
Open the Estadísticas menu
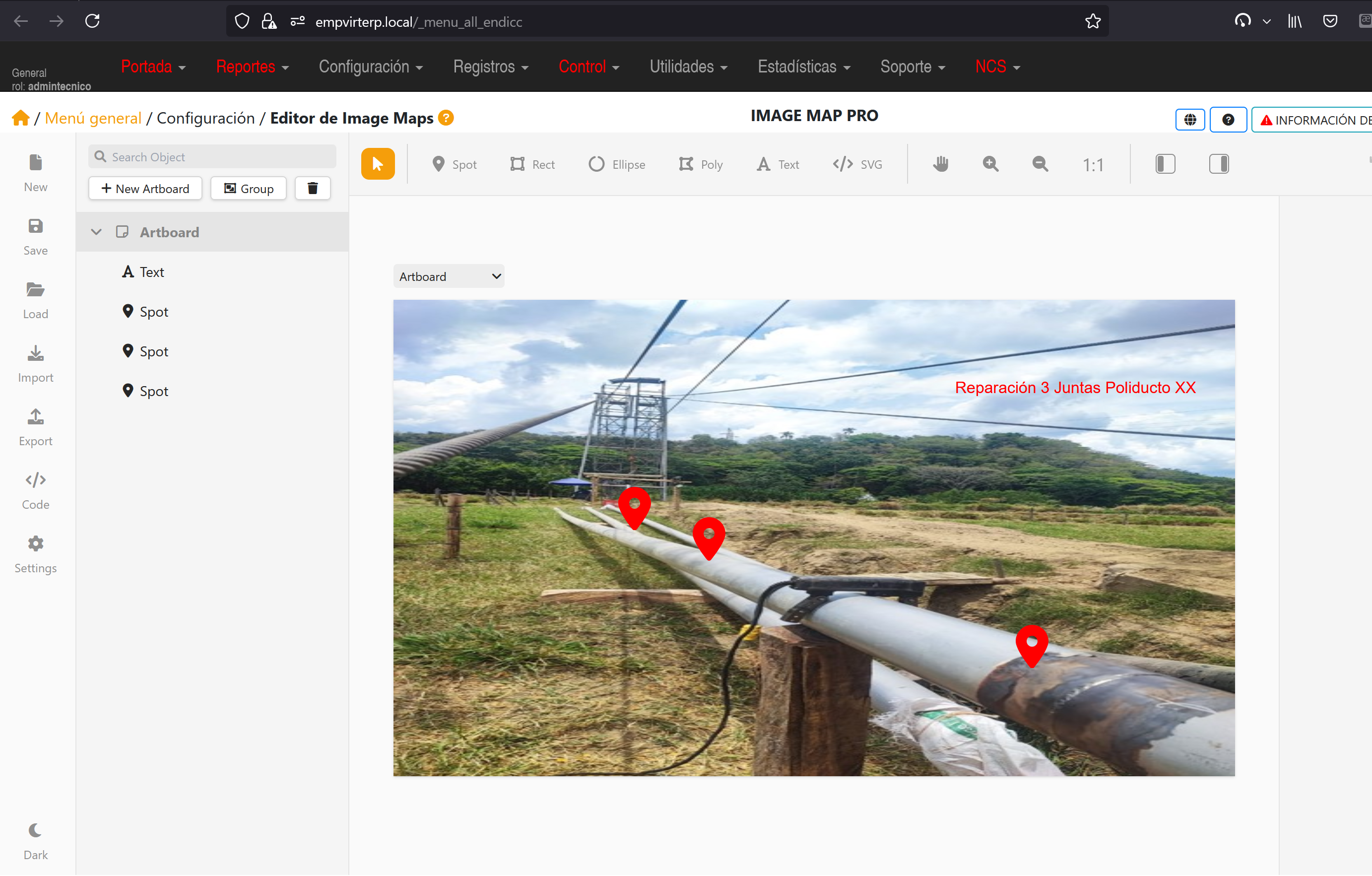point(803,67)
